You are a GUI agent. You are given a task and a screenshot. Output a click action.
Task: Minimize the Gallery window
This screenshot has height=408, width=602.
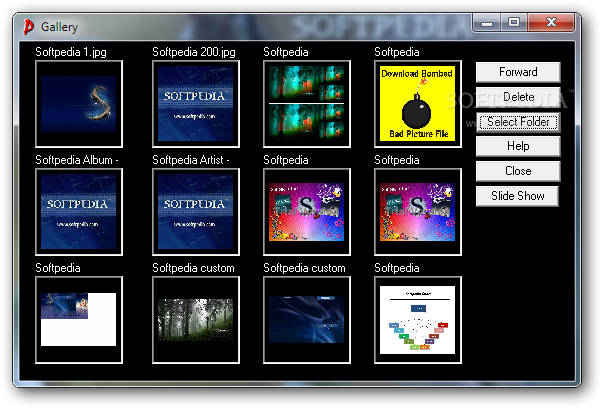coord(487,23)
